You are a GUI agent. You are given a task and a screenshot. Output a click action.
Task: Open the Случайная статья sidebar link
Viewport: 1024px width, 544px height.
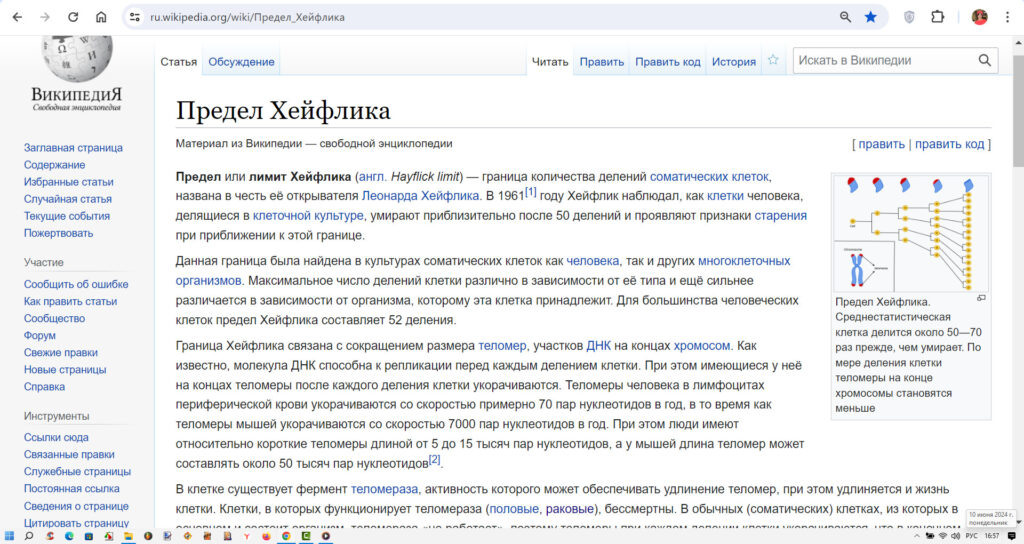click(x=68, y=199)
